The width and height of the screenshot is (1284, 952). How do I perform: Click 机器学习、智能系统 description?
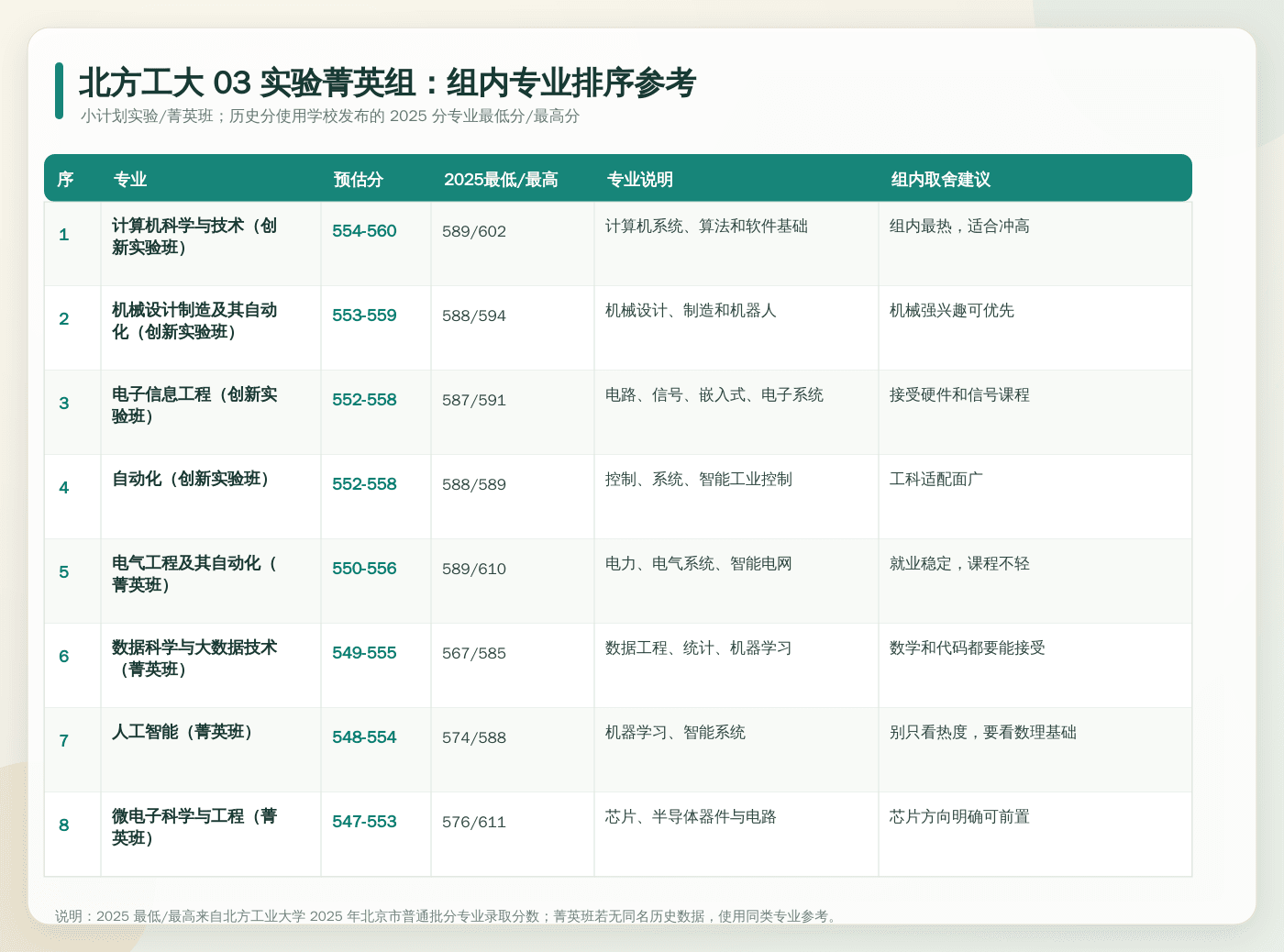[675, 733]
